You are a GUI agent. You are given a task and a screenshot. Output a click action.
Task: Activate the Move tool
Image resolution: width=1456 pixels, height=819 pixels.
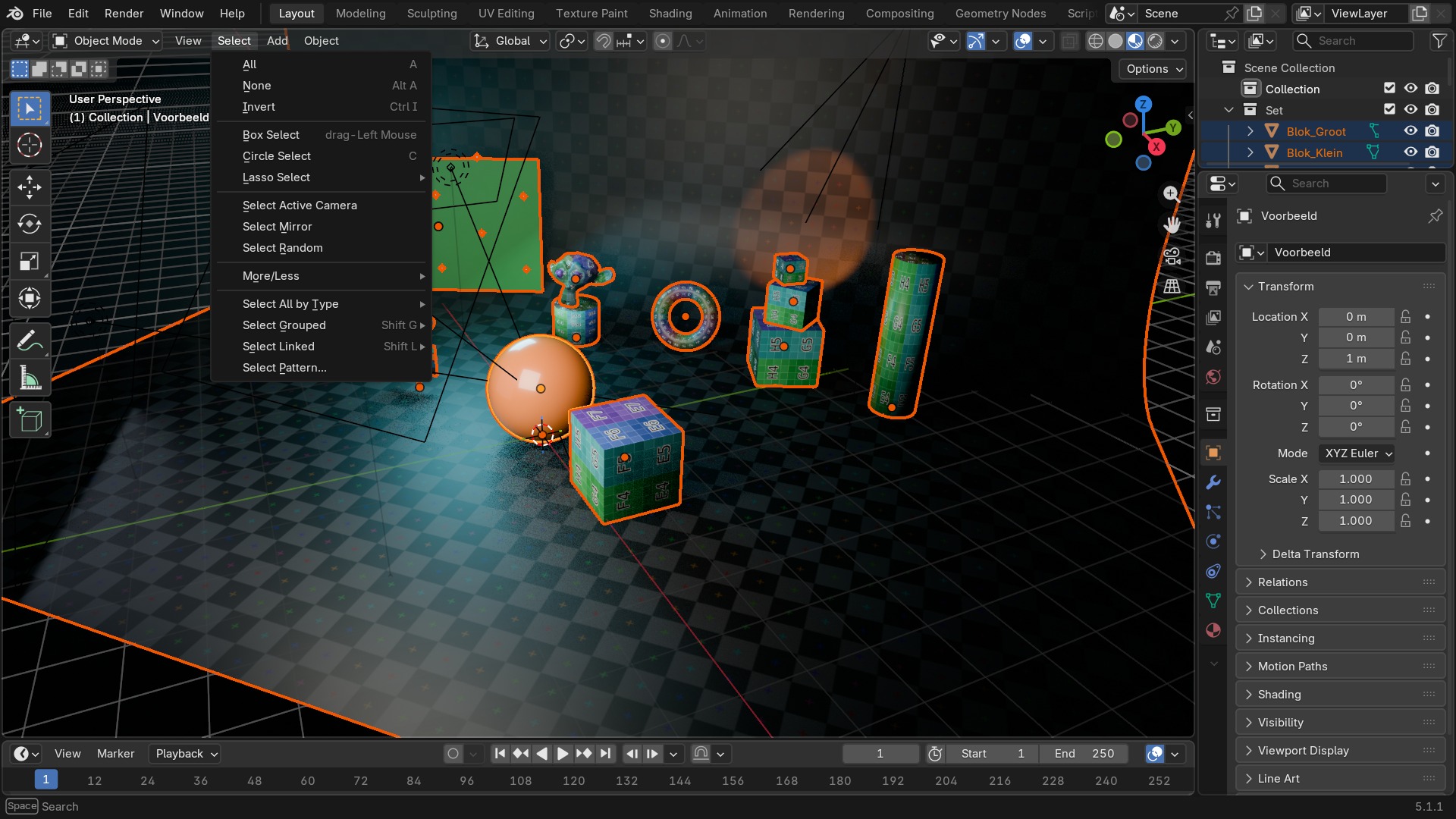pyautogui.click(x=30, y=187)
